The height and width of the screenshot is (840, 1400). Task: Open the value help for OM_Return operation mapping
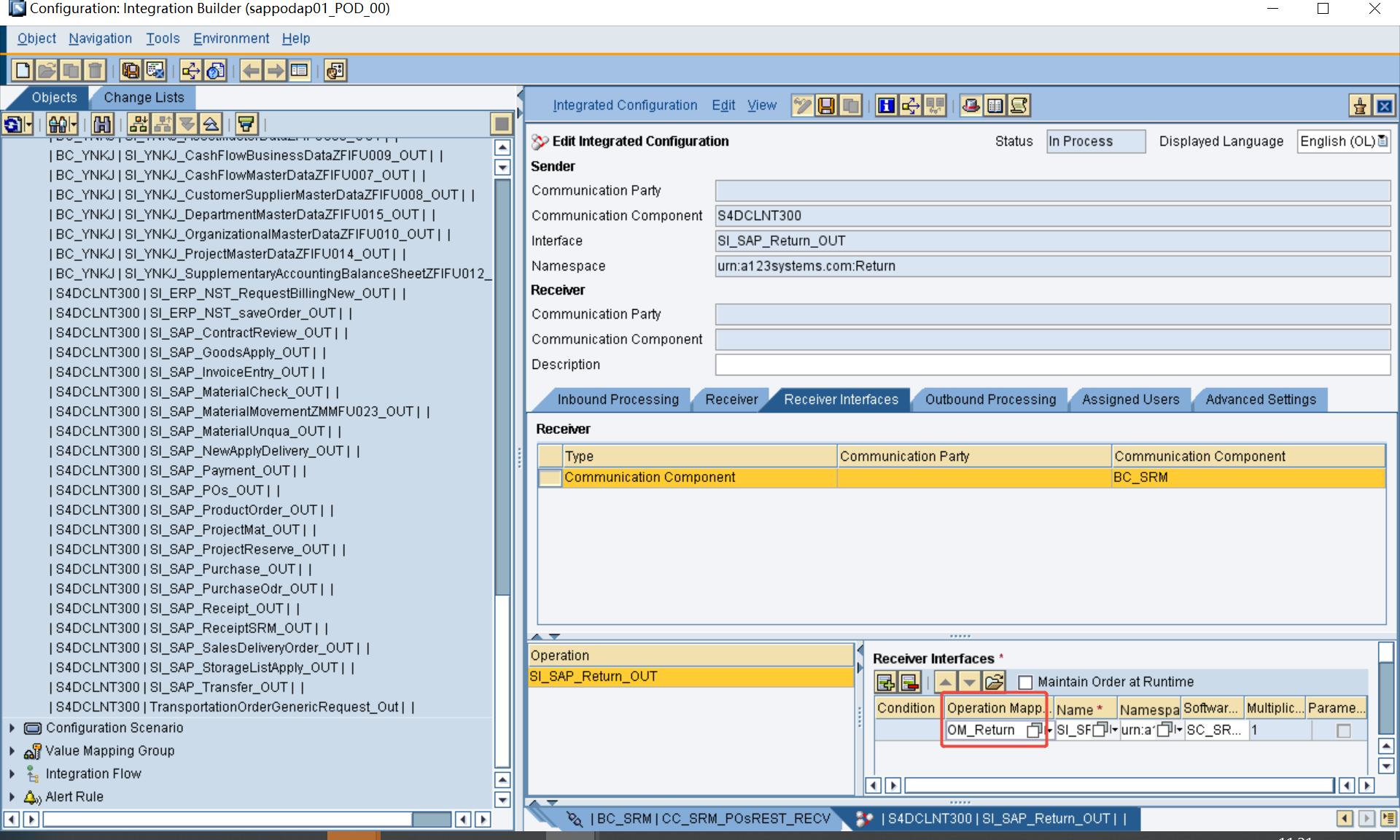point(1034,730)
